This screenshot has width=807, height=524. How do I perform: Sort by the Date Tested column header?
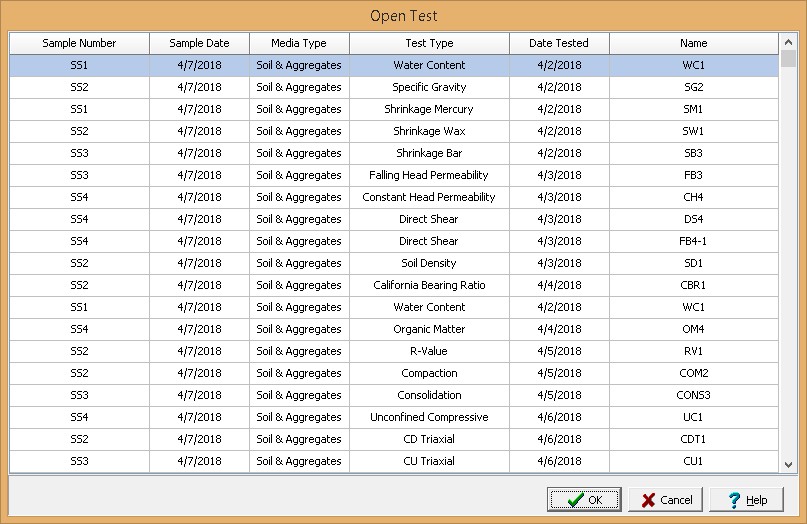coord(559,43)
